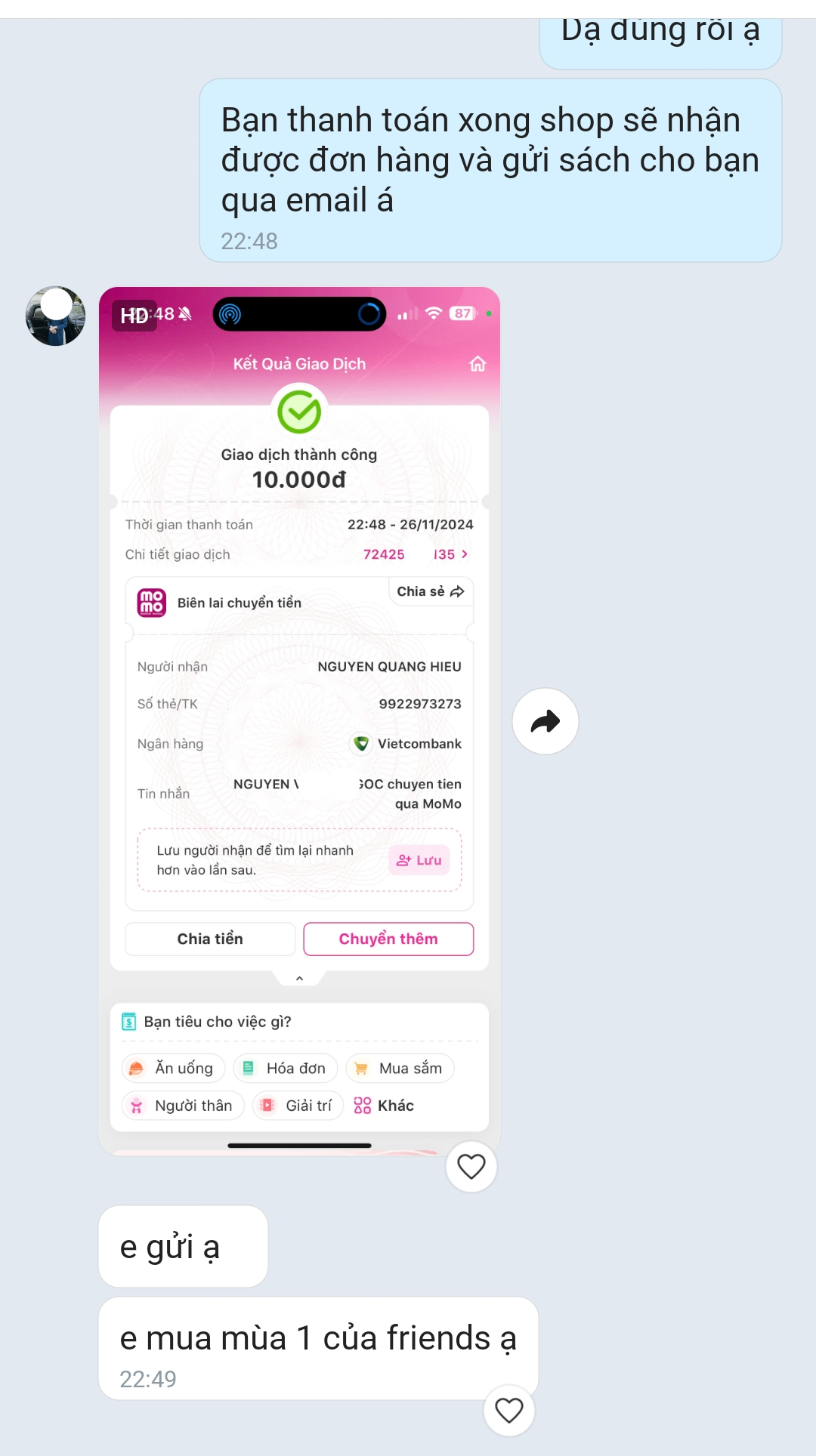Open the Khác category options

[x=384, y=1106]
